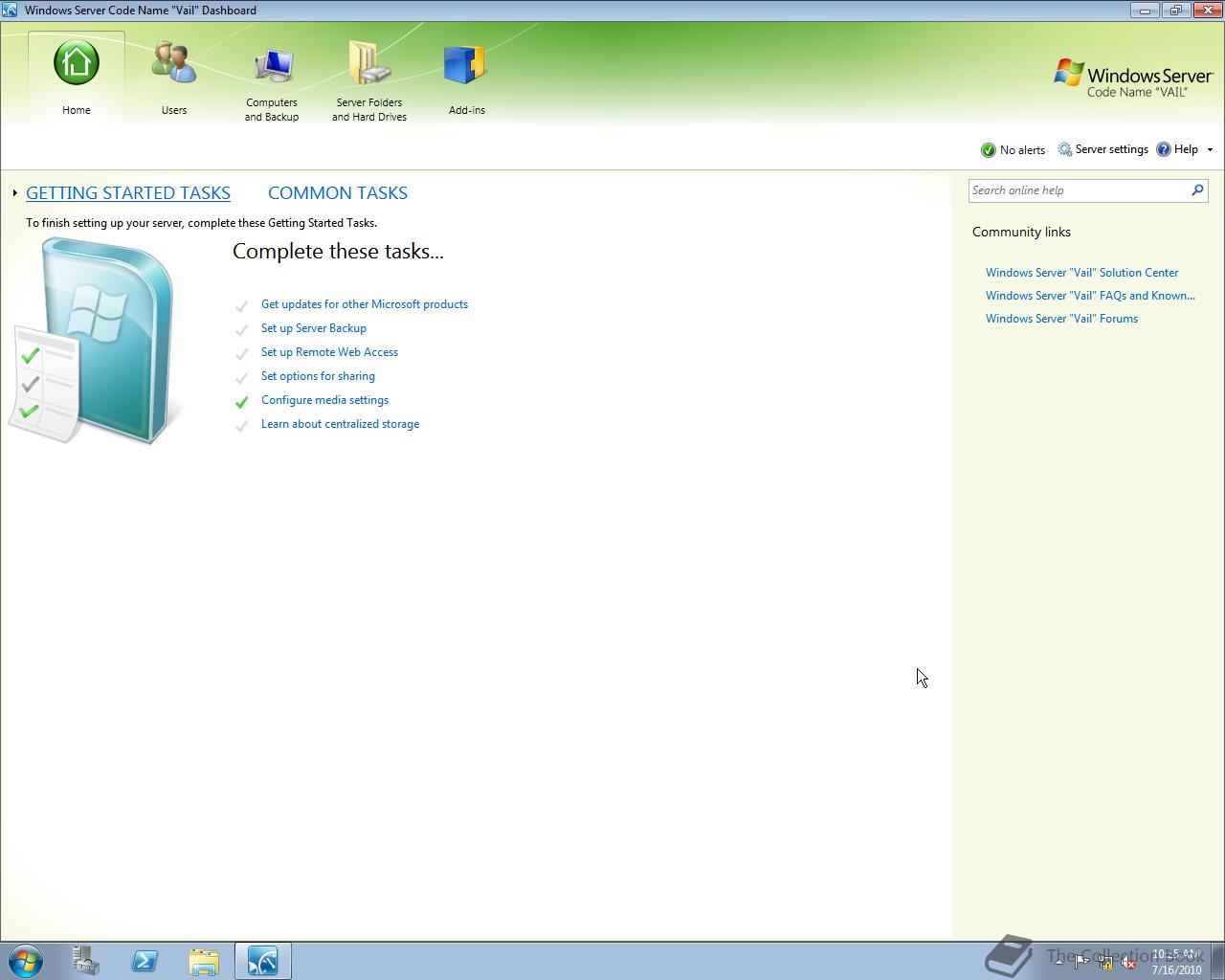
Task: Open Windows Server "Vail" Forums link
Action: click(x=1061, y=319)
